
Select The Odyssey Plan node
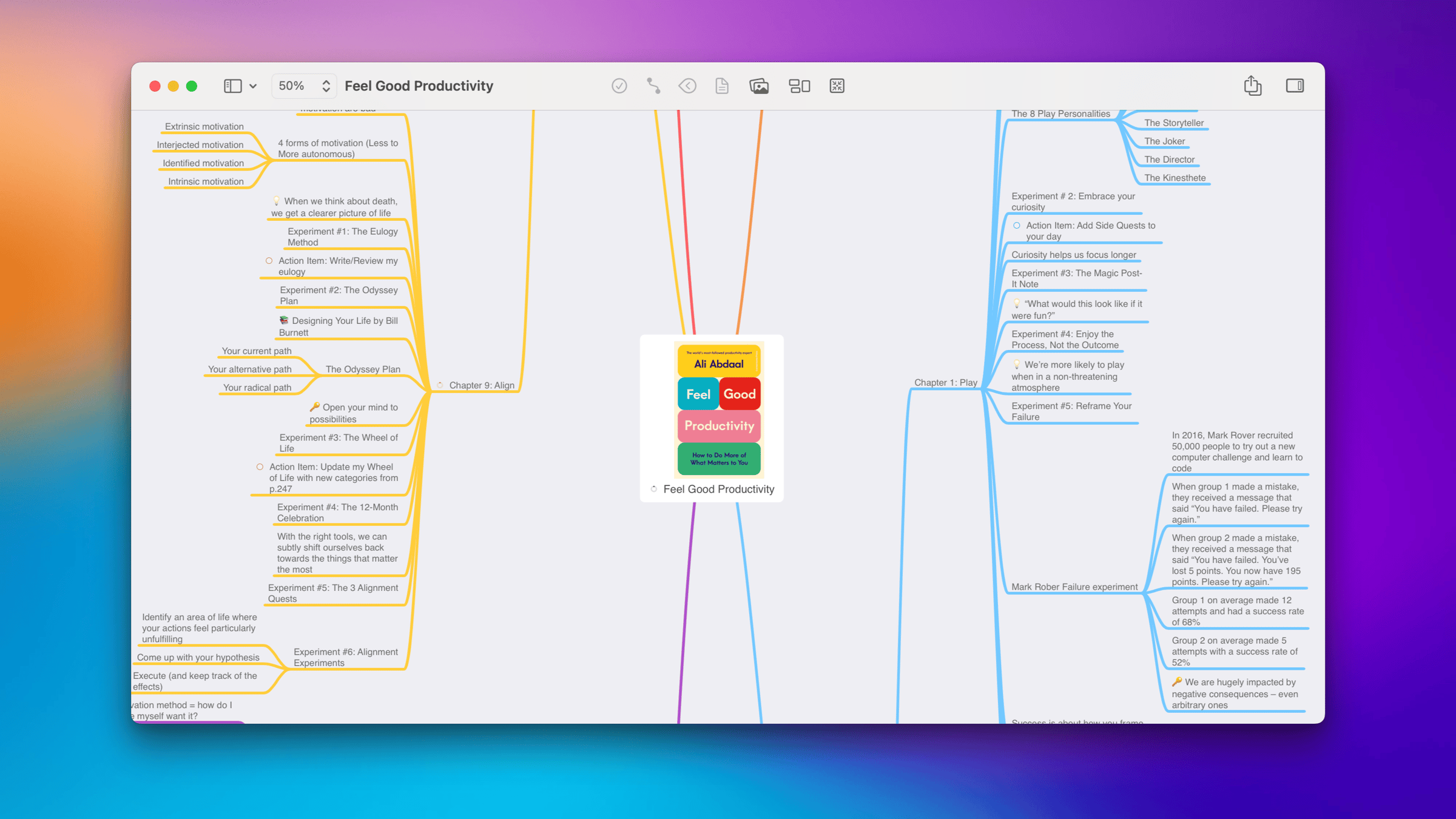363,369
